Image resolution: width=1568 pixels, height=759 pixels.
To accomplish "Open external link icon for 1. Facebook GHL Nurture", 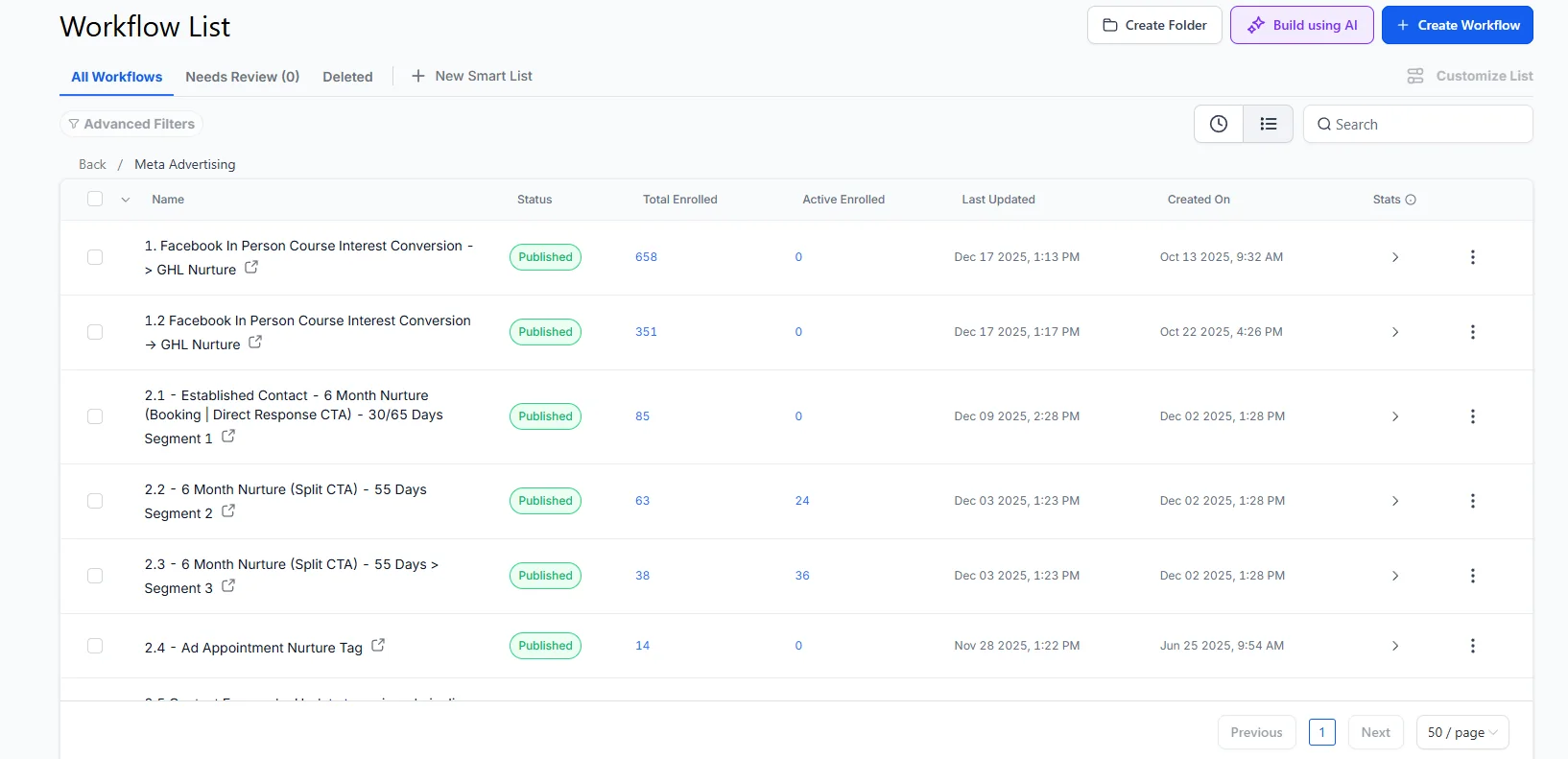I will (251, 268).
